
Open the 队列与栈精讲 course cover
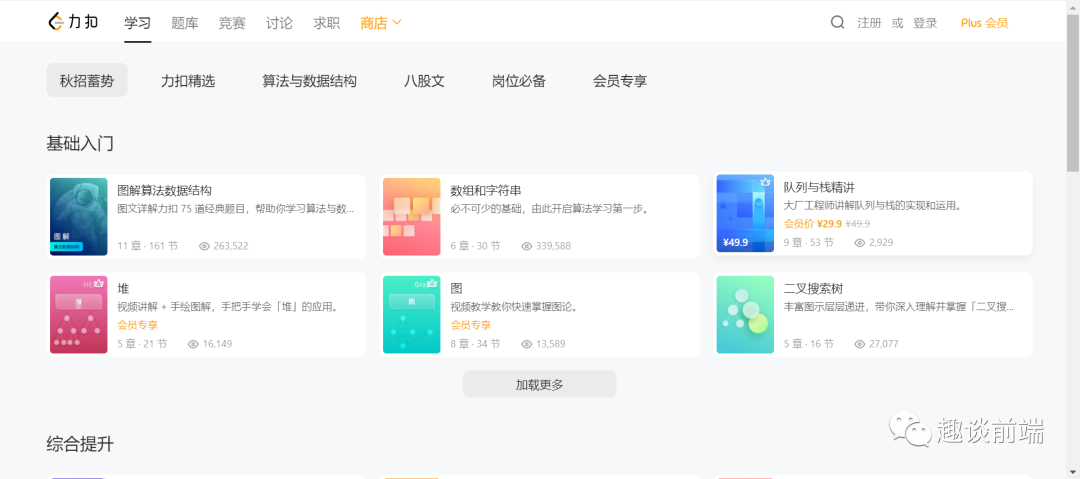point(745,213)
